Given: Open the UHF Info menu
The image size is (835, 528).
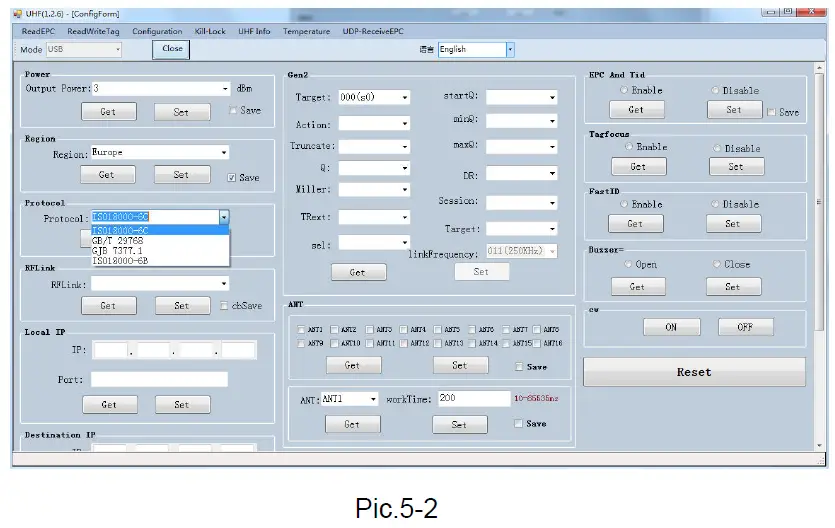Looking at the screenshot, I should [254, 31].
